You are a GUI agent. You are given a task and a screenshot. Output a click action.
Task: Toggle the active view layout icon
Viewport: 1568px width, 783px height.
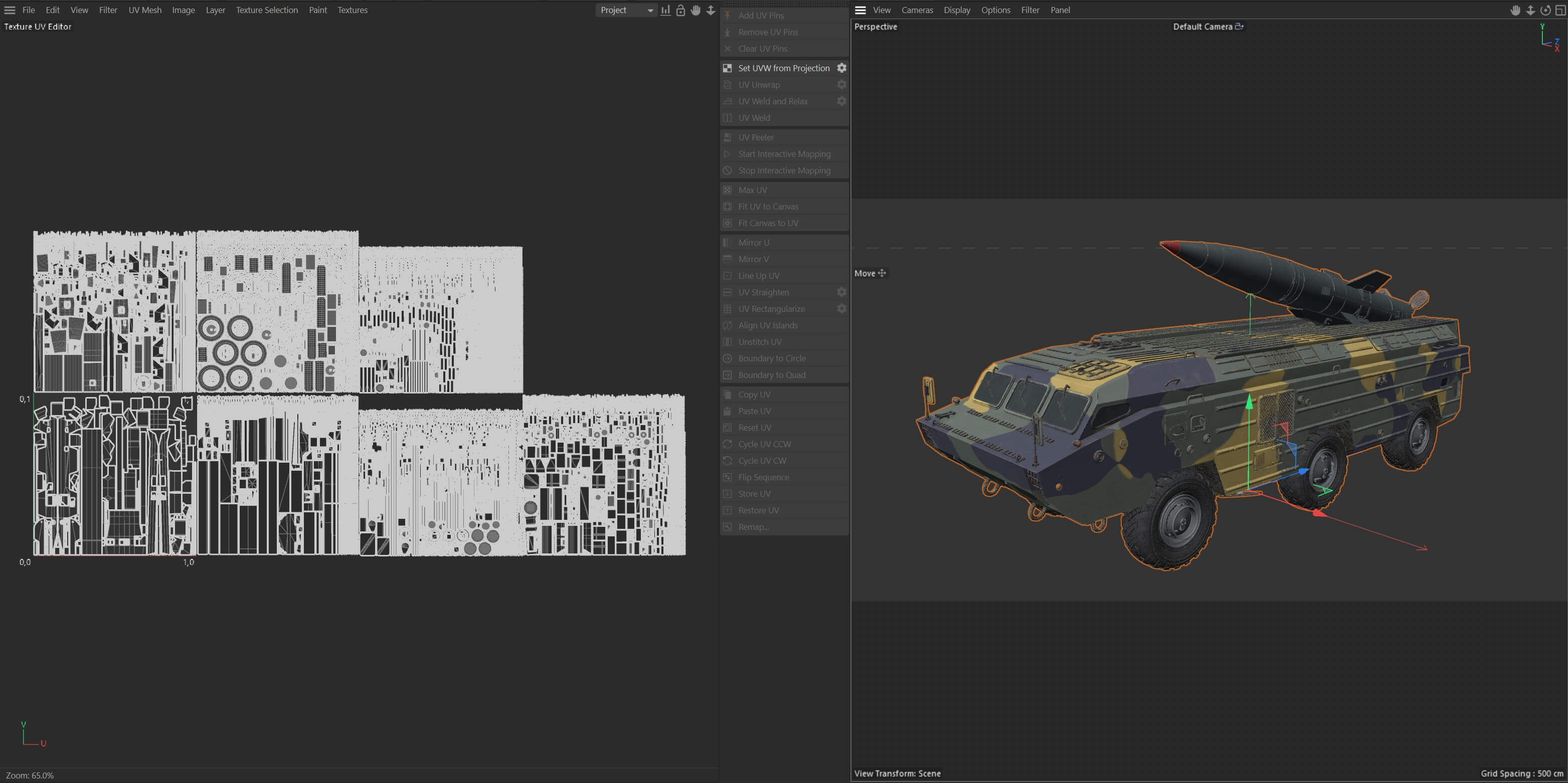coord(1560,11)
